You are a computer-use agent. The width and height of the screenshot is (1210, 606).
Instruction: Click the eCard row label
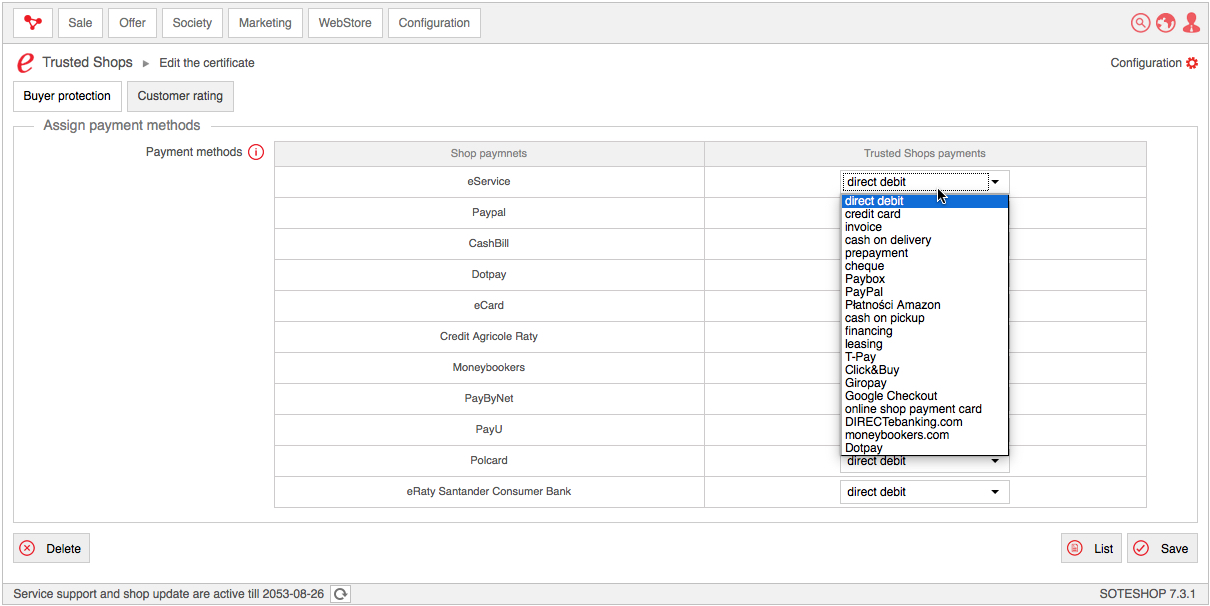pyautogui.click(x=489, y=306)
